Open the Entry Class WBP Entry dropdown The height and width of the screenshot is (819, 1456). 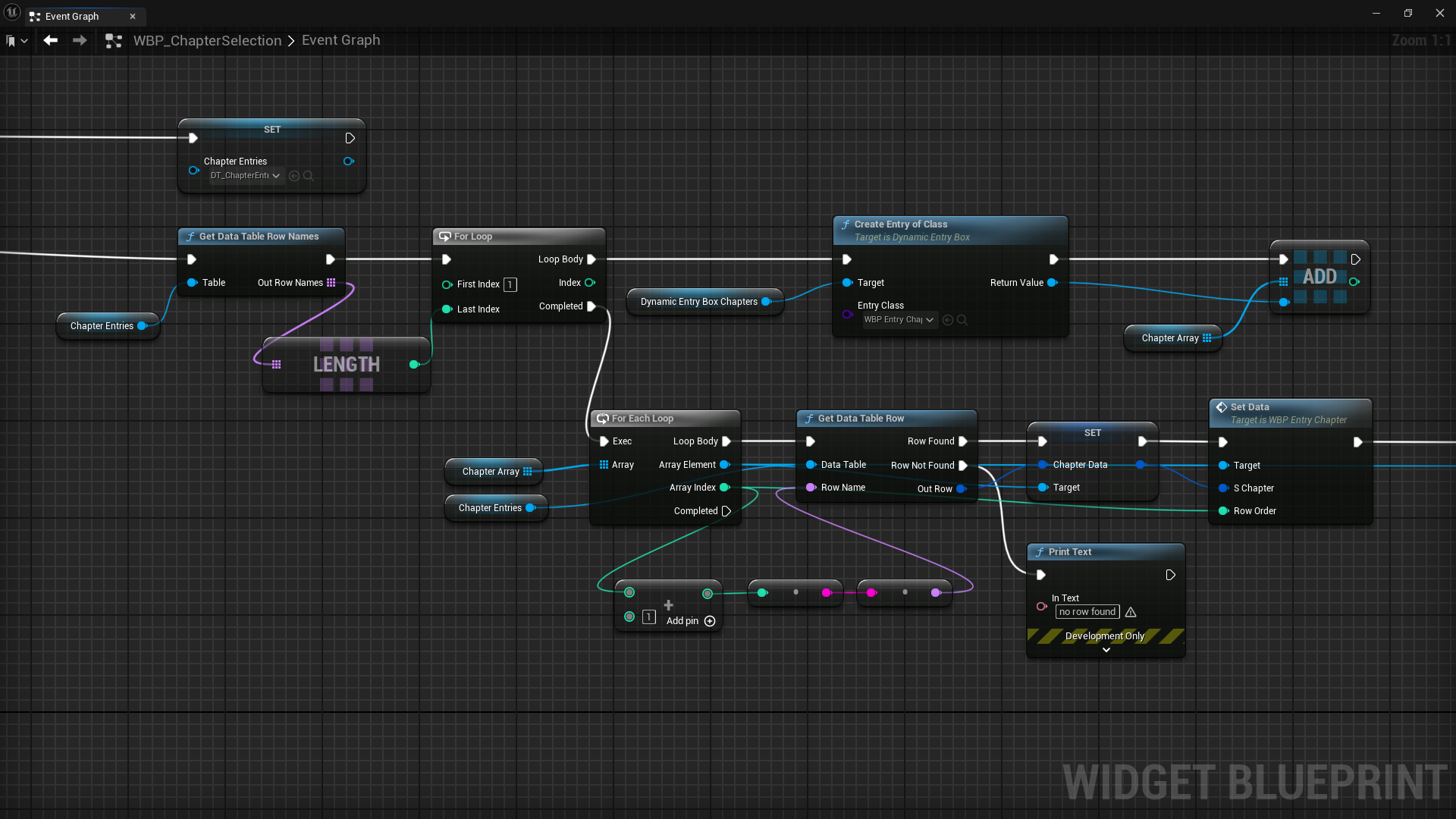pos(899,320)
